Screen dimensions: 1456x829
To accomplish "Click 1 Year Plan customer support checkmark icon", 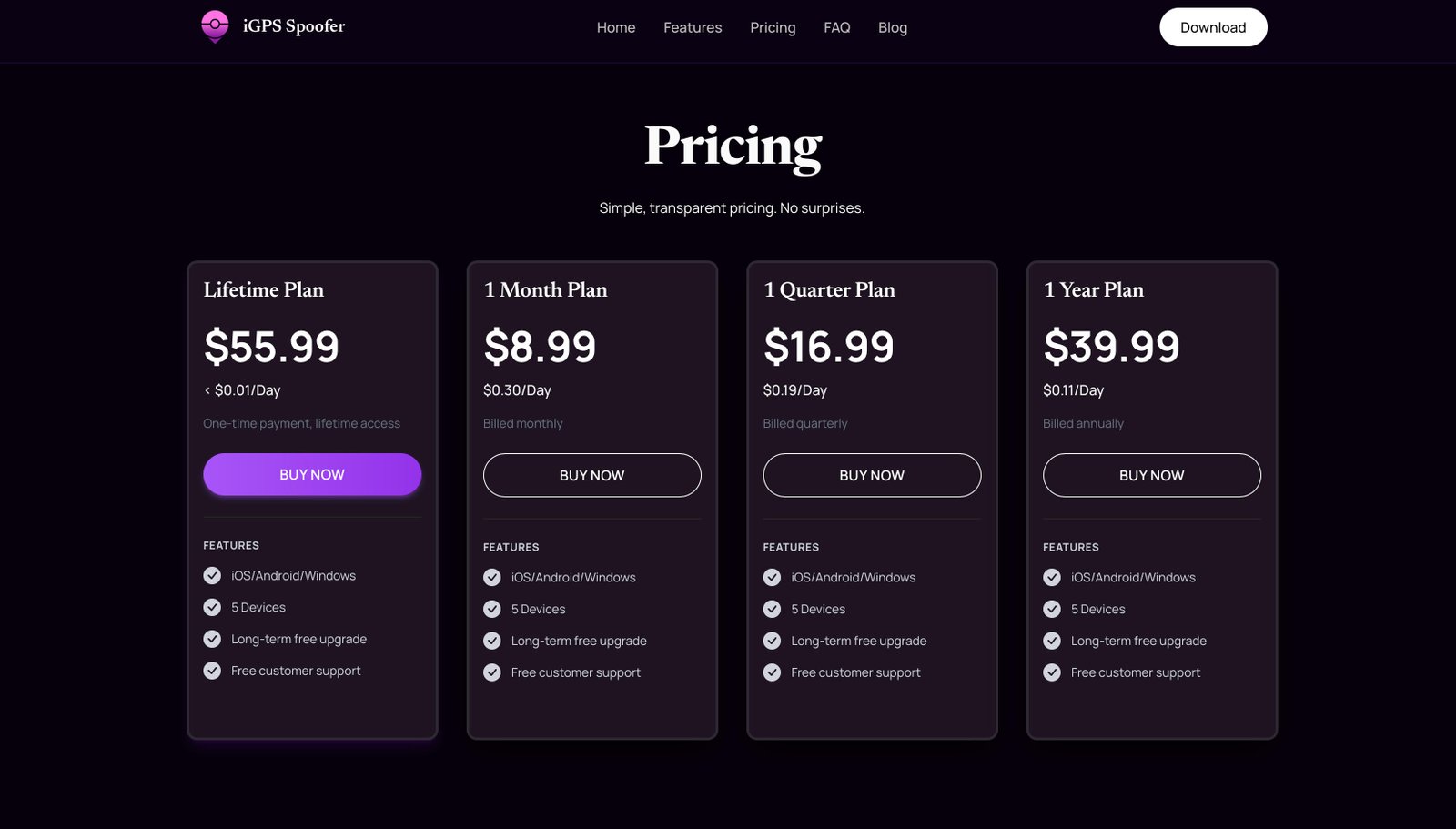I will 1052,673.
